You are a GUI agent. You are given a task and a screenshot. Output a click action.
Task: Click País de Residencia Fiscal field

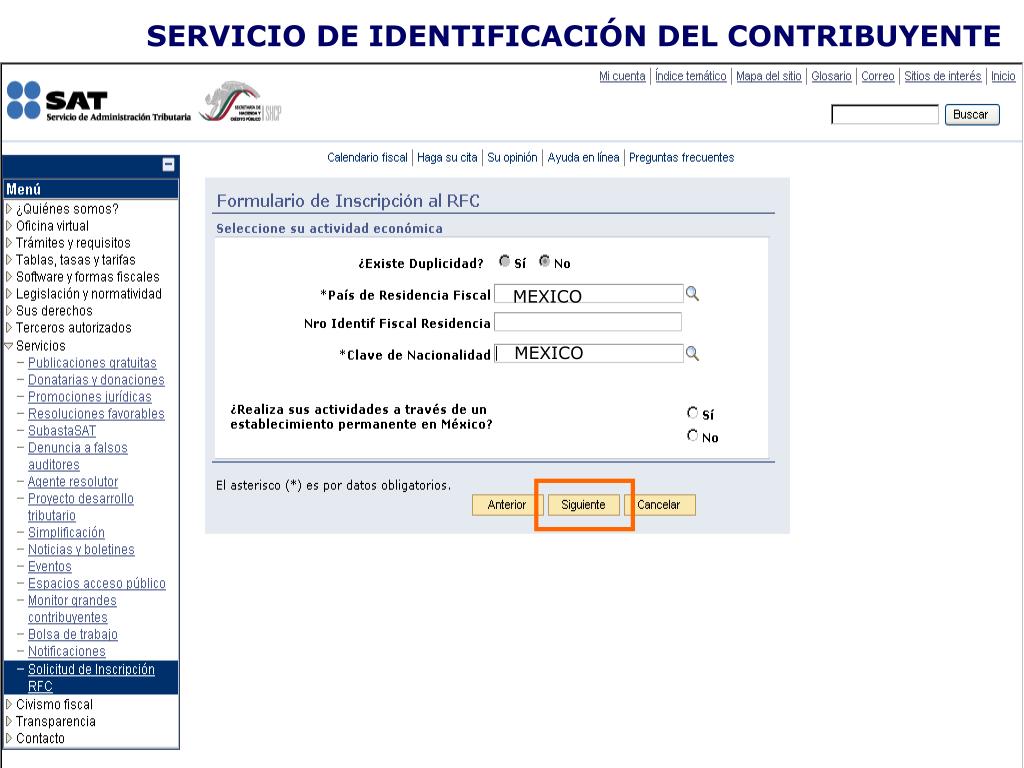point(588,294)
